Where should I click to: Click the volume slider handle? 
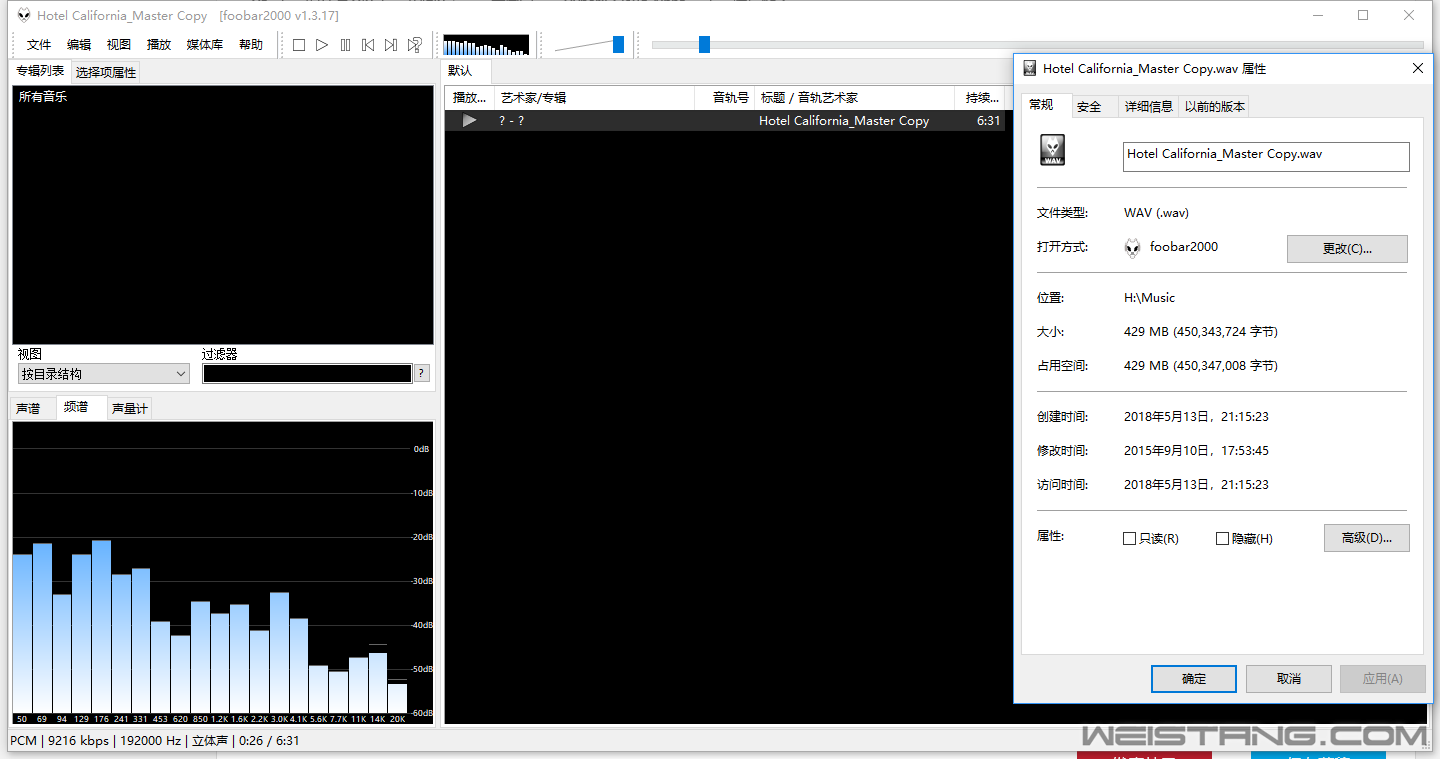click(618, 44)
